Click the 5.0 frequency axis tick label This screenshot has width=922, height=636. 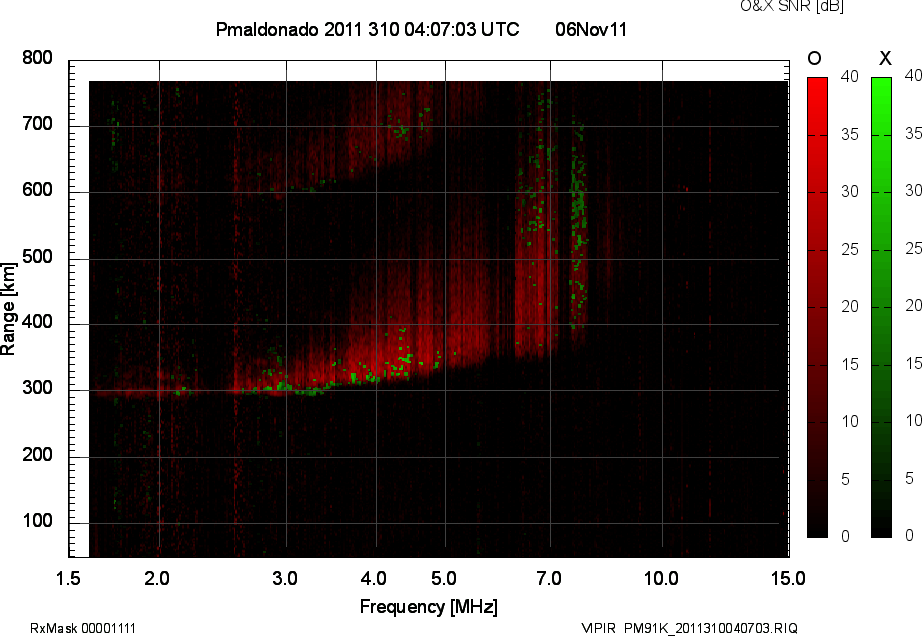444,578
